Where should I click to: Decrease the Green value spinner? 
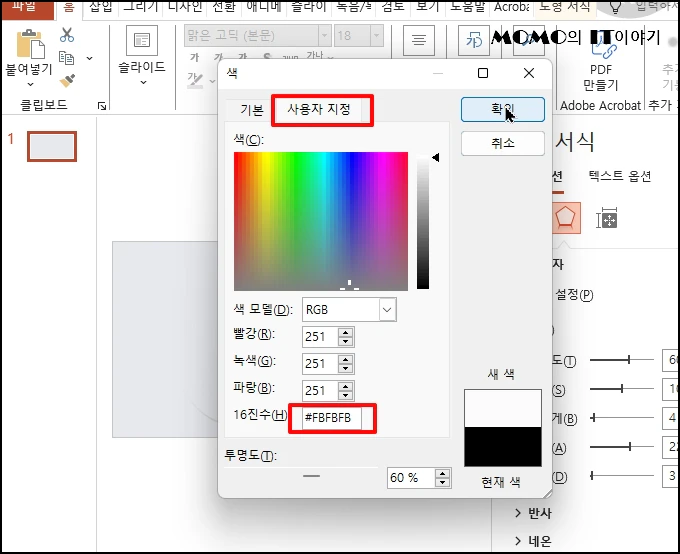pos(346,368)
